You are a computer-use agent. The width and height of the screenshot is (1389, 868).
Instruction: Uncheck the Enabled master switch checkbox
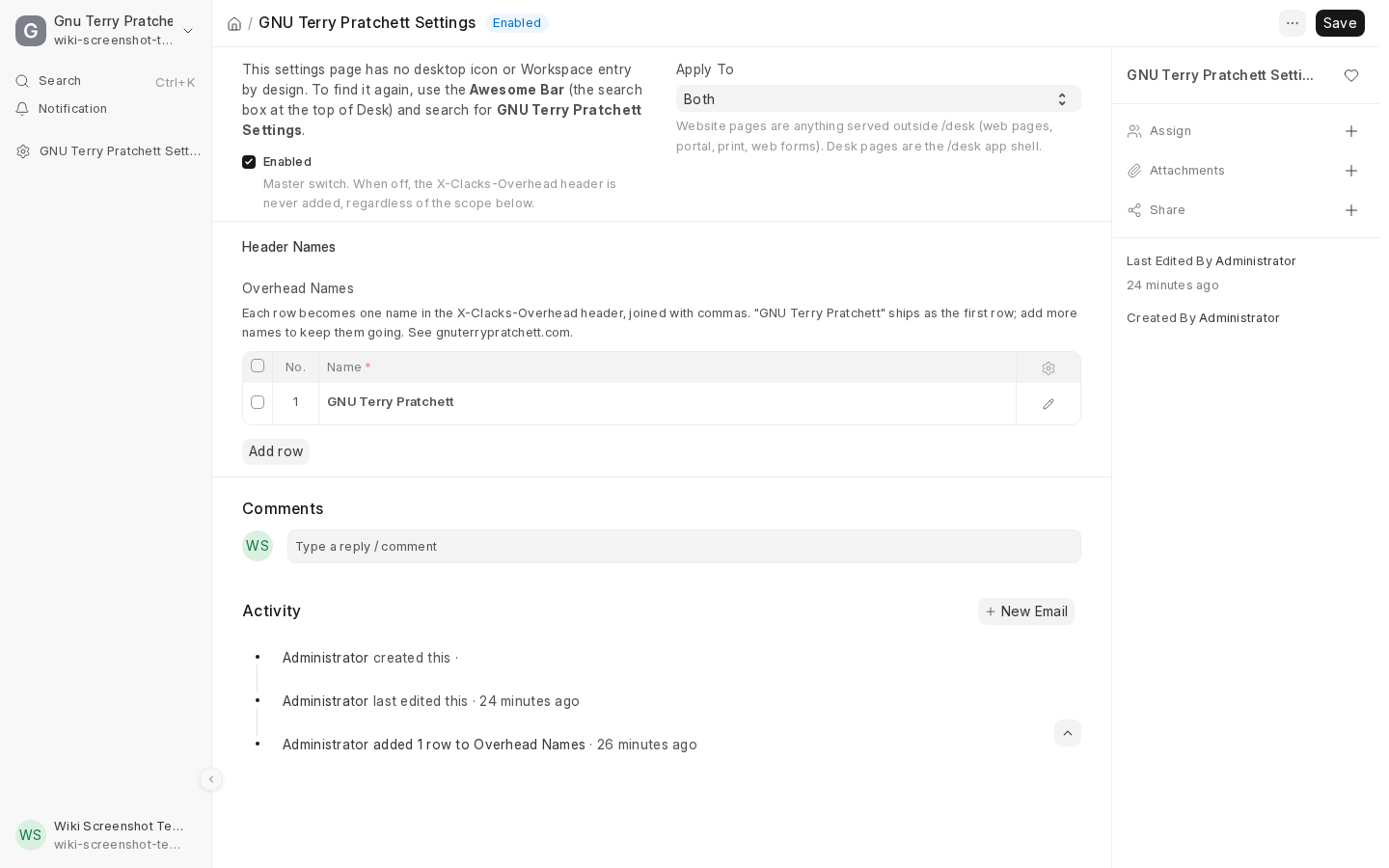click(x=249, y=162)
